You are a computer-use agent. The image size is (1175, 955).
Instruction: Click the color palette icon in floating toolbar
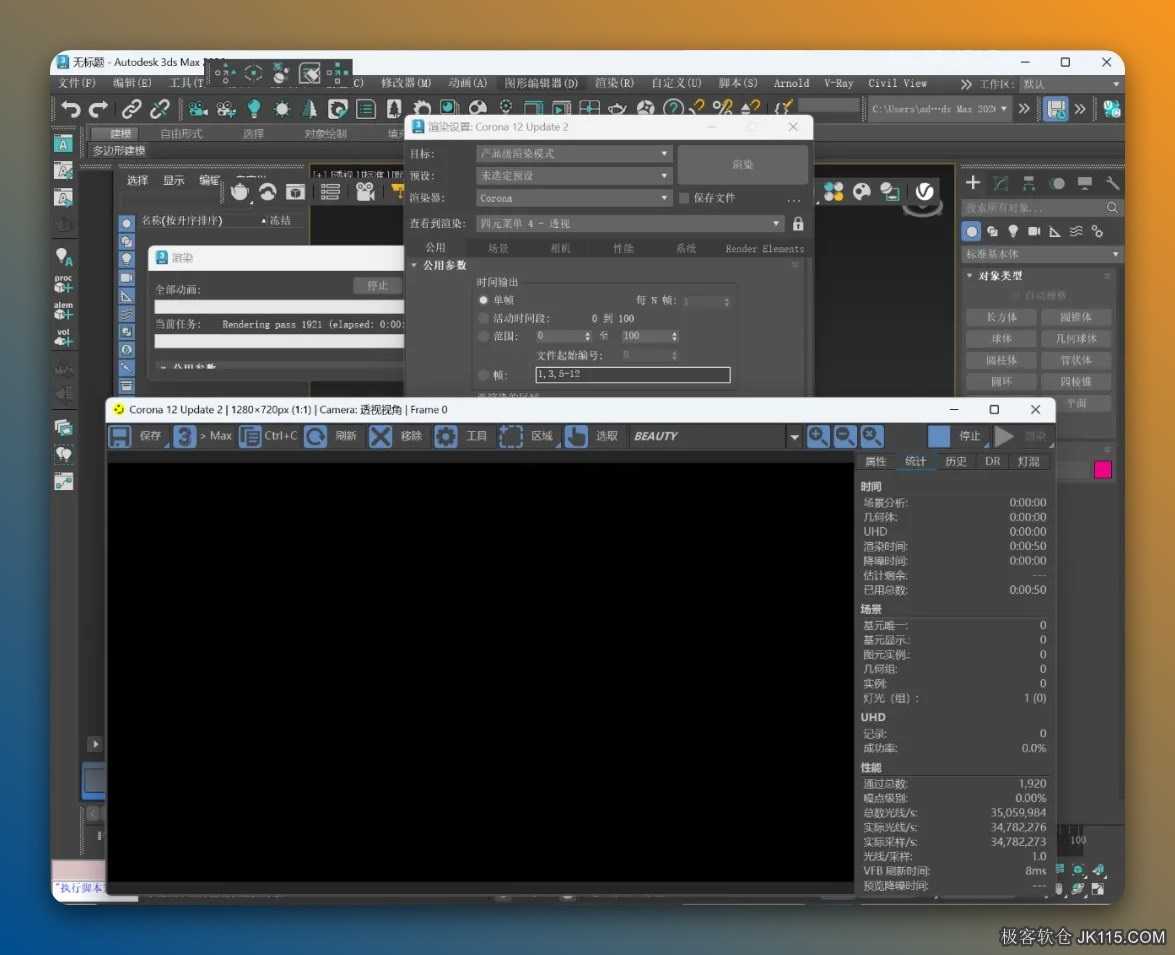pos(862,192)
